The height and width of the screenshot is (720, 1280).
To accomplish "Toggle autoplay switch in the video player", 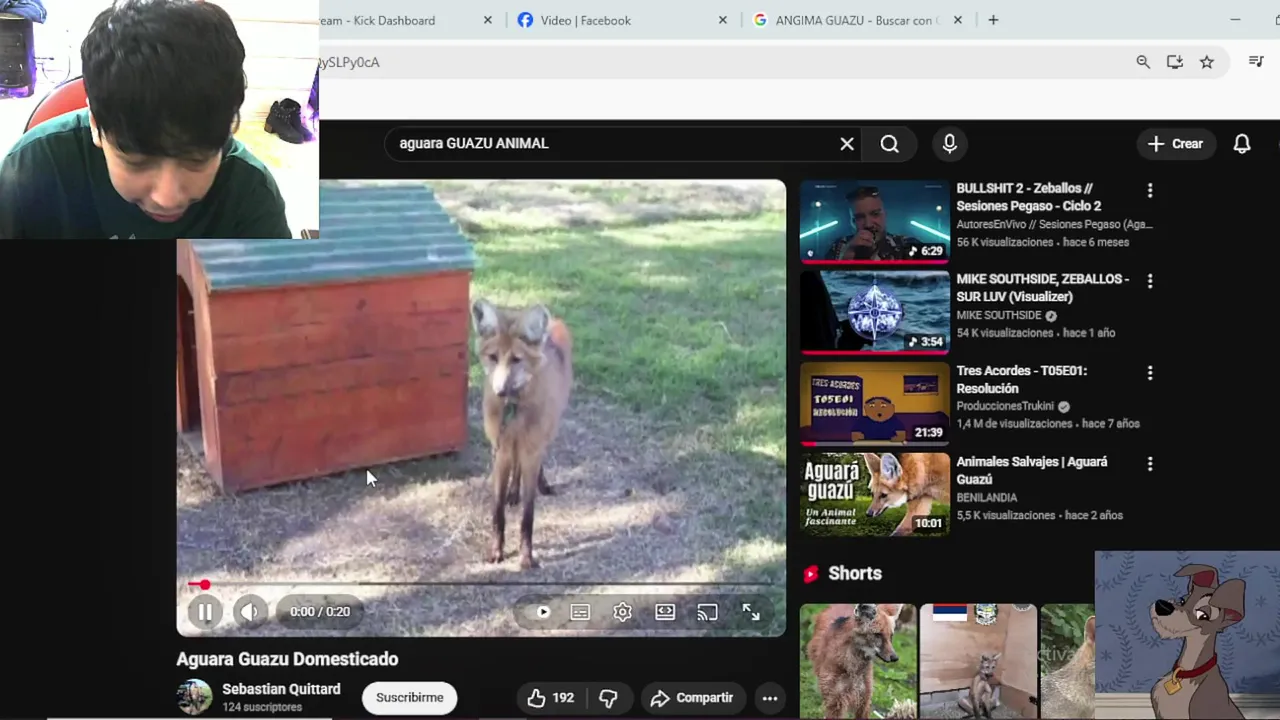I will tap(543, 612).
